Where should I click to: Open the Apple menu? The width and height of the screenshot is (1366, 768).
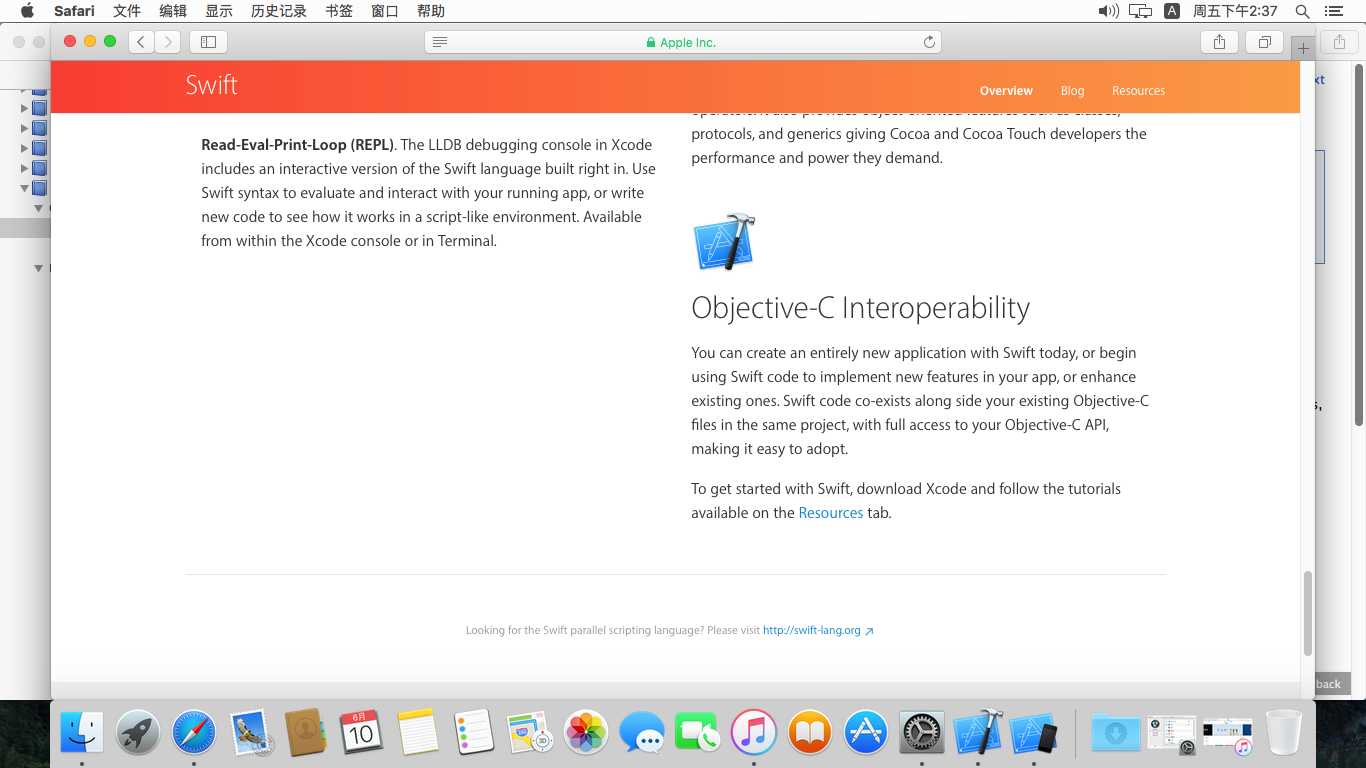click(x=27, y=11)
